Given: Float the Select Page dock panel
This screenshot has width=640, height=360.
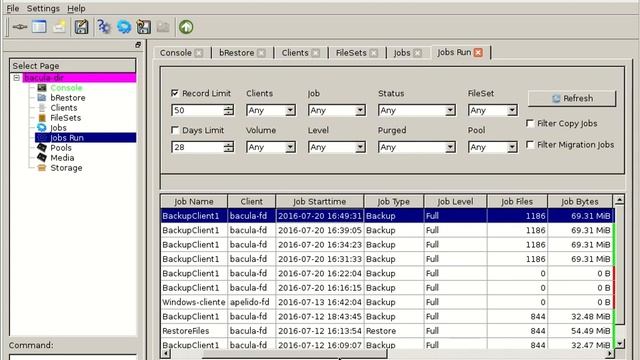Looking at the screenshot, I should [x=138, y=44].
